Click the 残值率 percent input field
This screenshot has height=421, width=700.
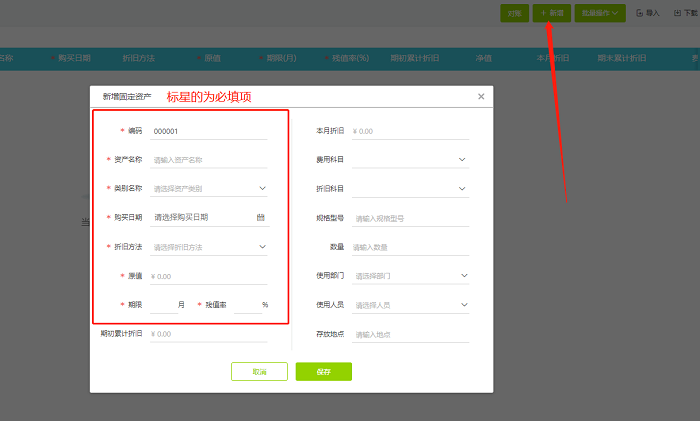pyautogui.click(x=247, y=305)
